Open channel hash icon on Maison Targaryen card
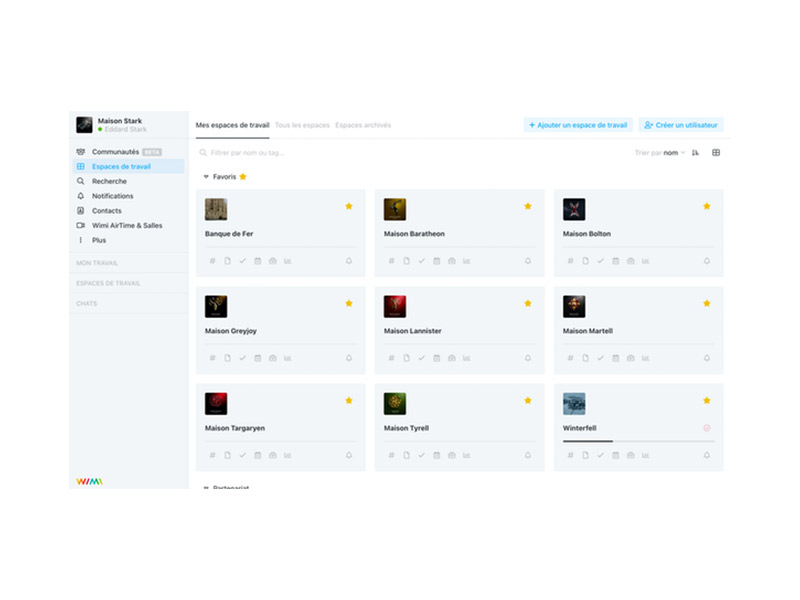 [212, 455]
